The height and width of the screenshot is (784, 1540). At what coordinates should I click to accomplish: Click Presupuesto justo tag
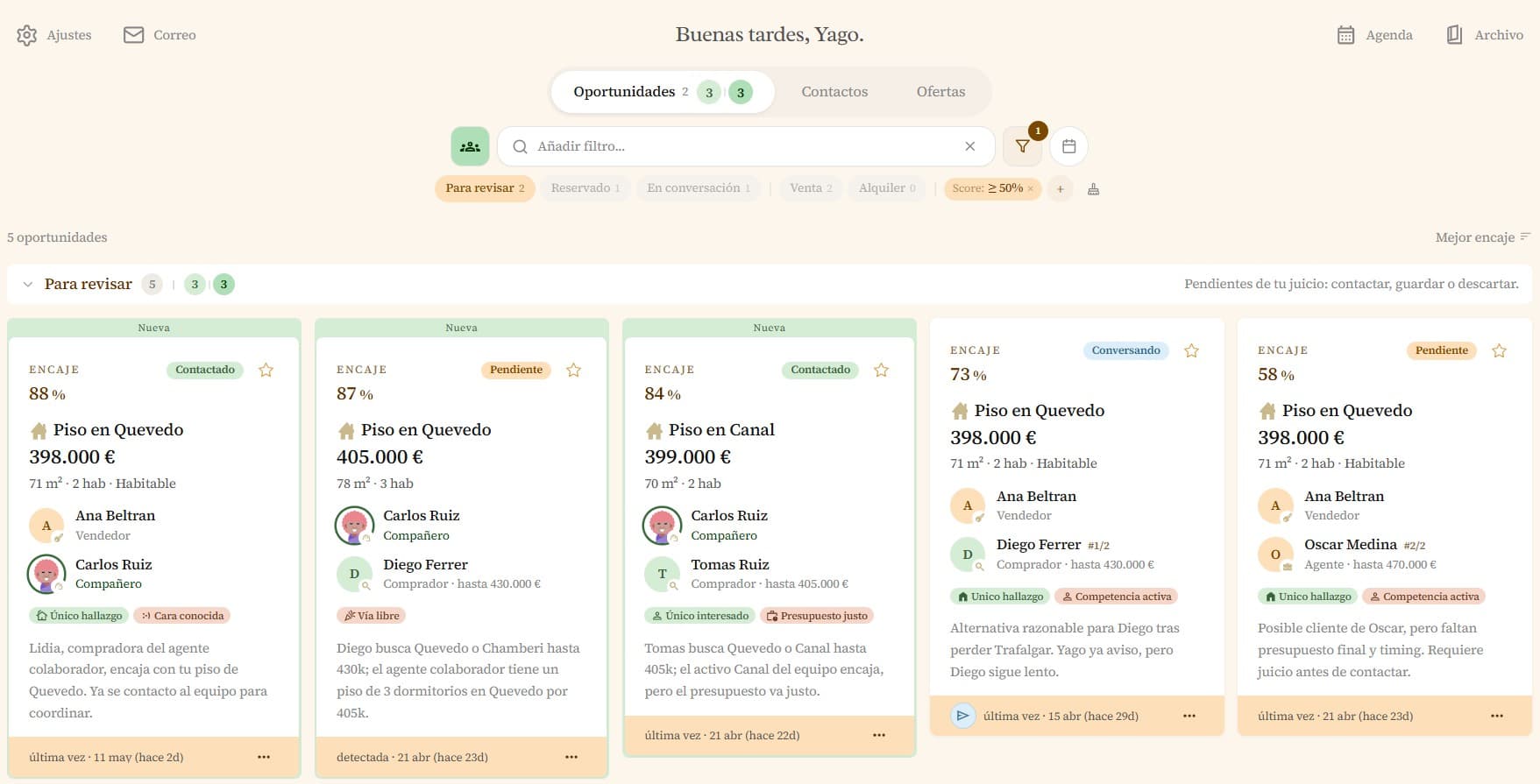coord(817,616)
